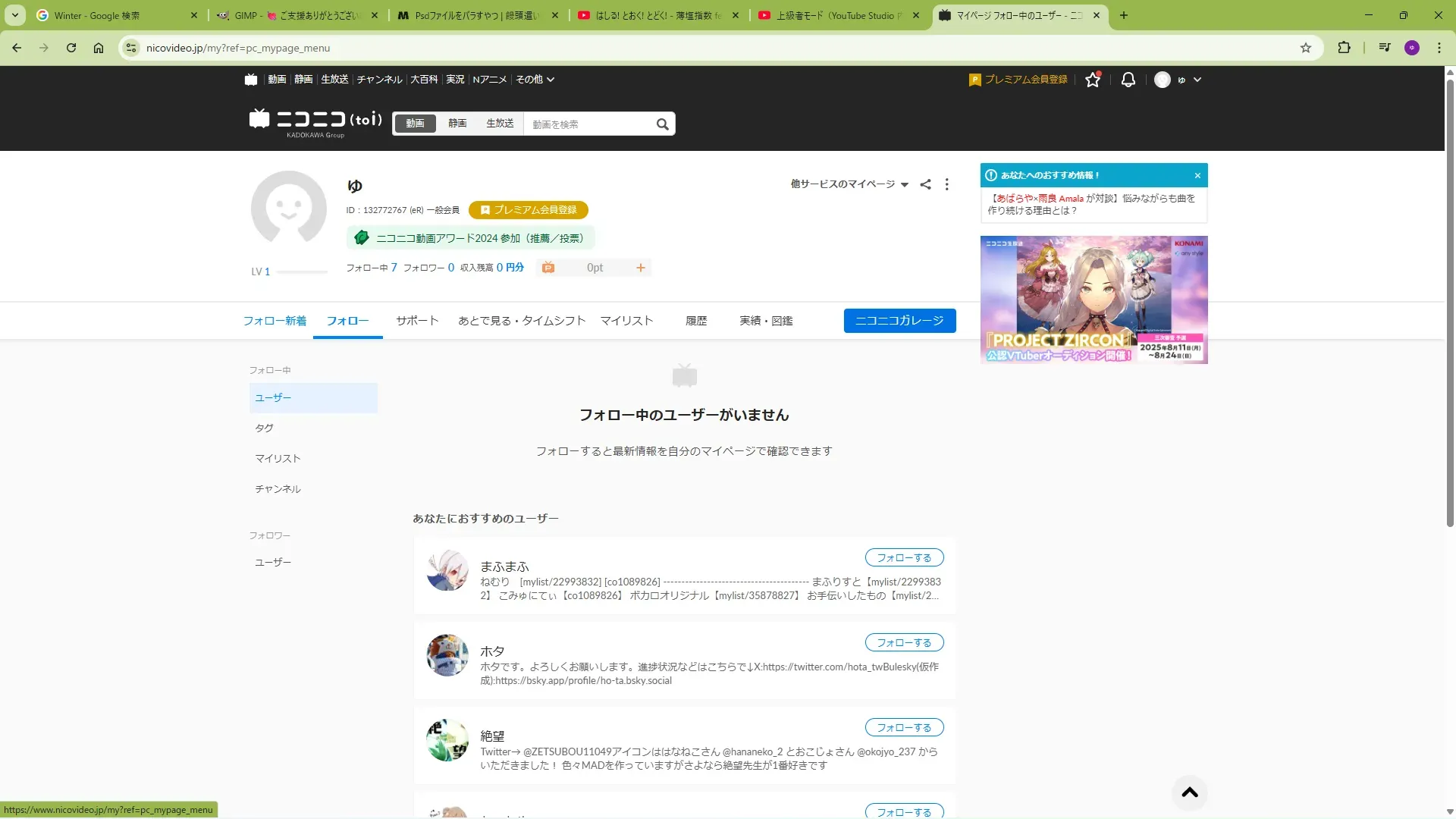Click the scroll-to-top arrow button

click(x=1189, y=792)
